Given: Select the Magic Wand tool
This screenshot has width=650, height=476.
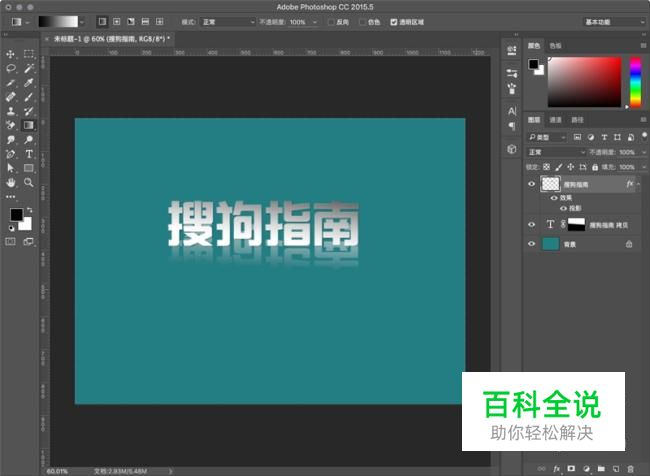Looking at the screenshot, I should [x=29, y=68].
